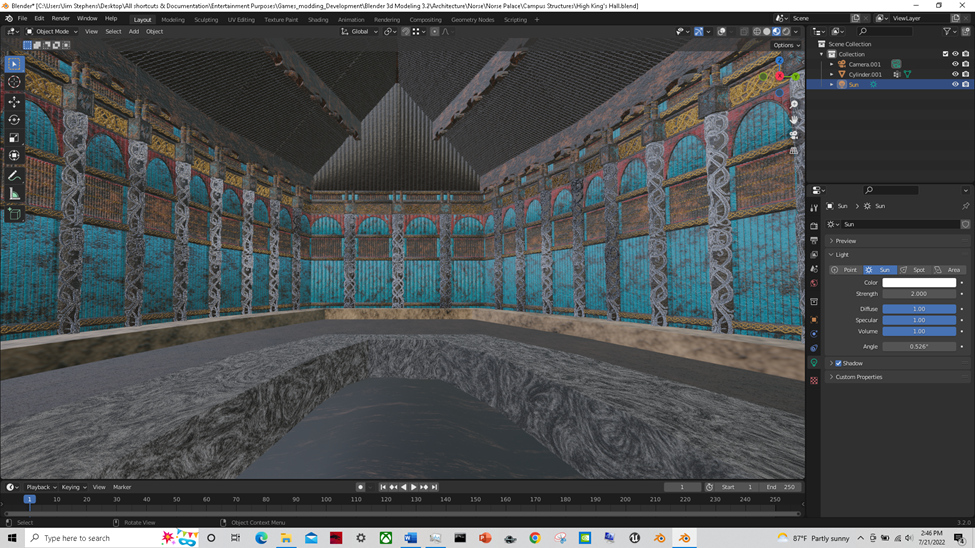Click the Play animation button
The image size is (975, 548).
[x=414, y=487]
